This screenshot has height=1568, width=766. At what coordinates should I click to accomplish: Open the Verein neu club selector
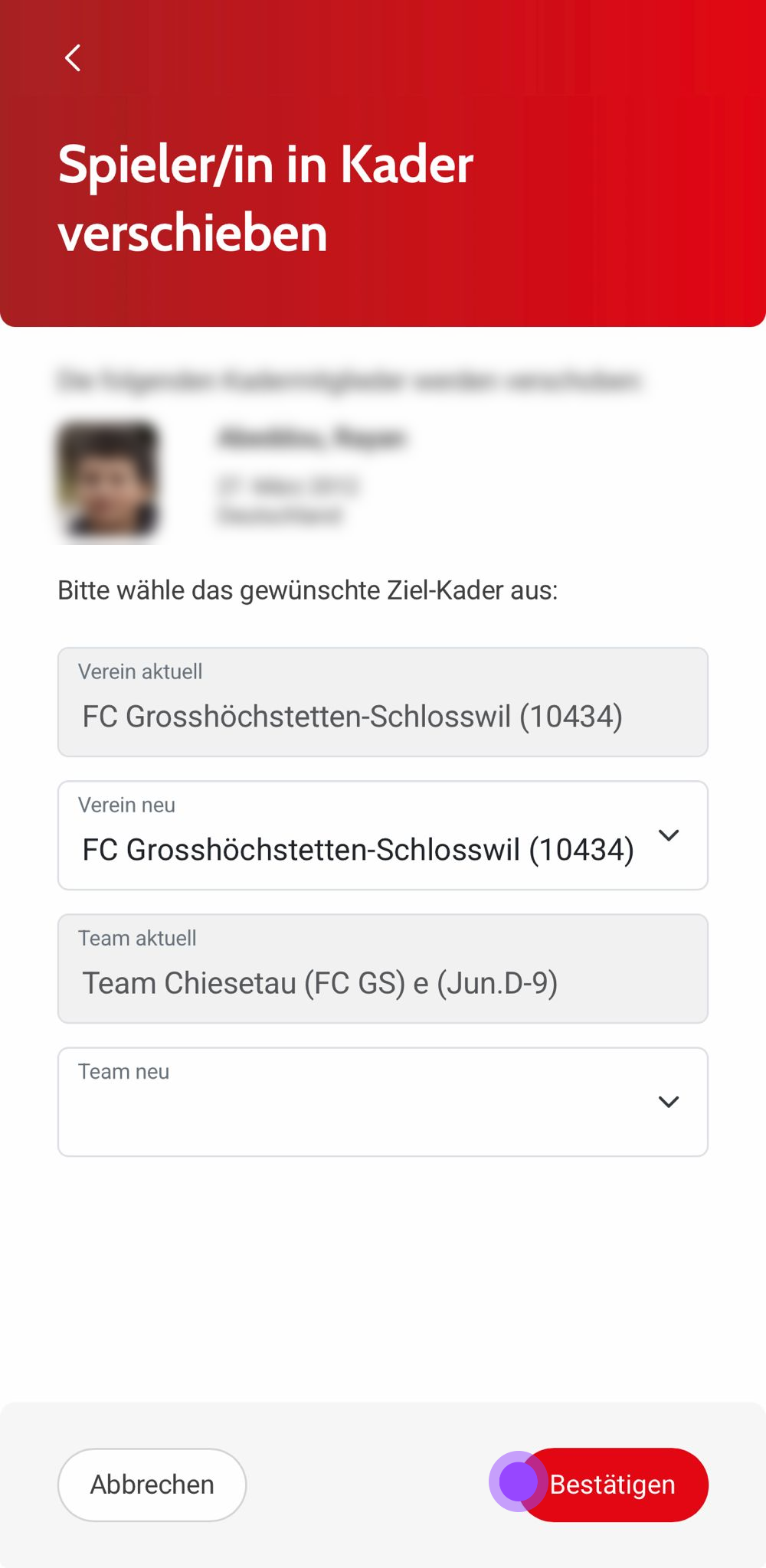point(358,849)
